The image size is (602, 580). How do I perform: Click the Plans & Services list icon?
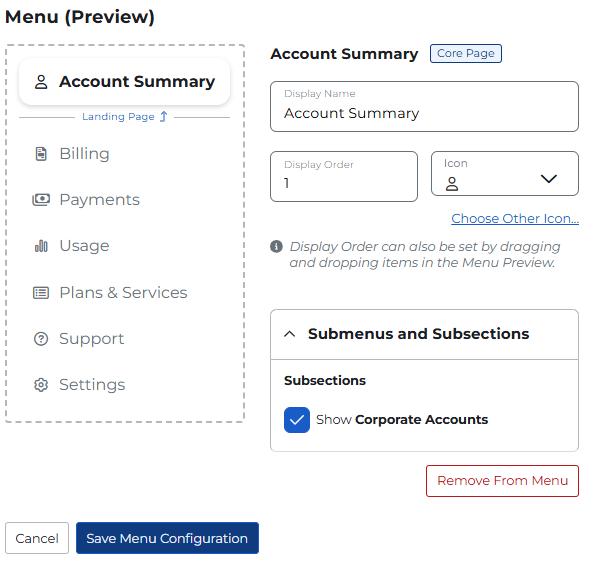point(41,293)
